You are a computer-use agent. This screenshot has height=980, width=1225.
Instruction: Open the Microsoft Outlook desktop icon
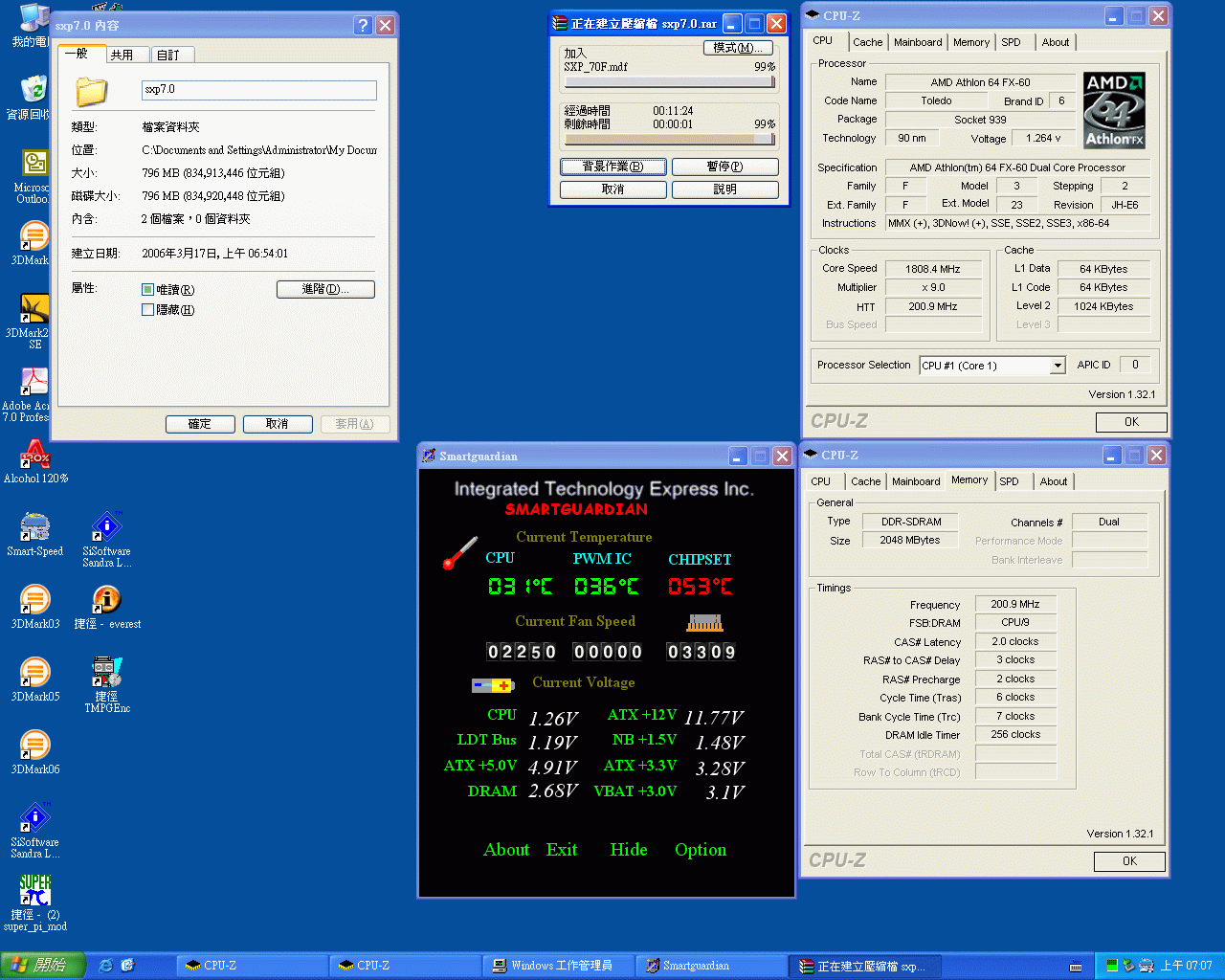tap(34, 163)
